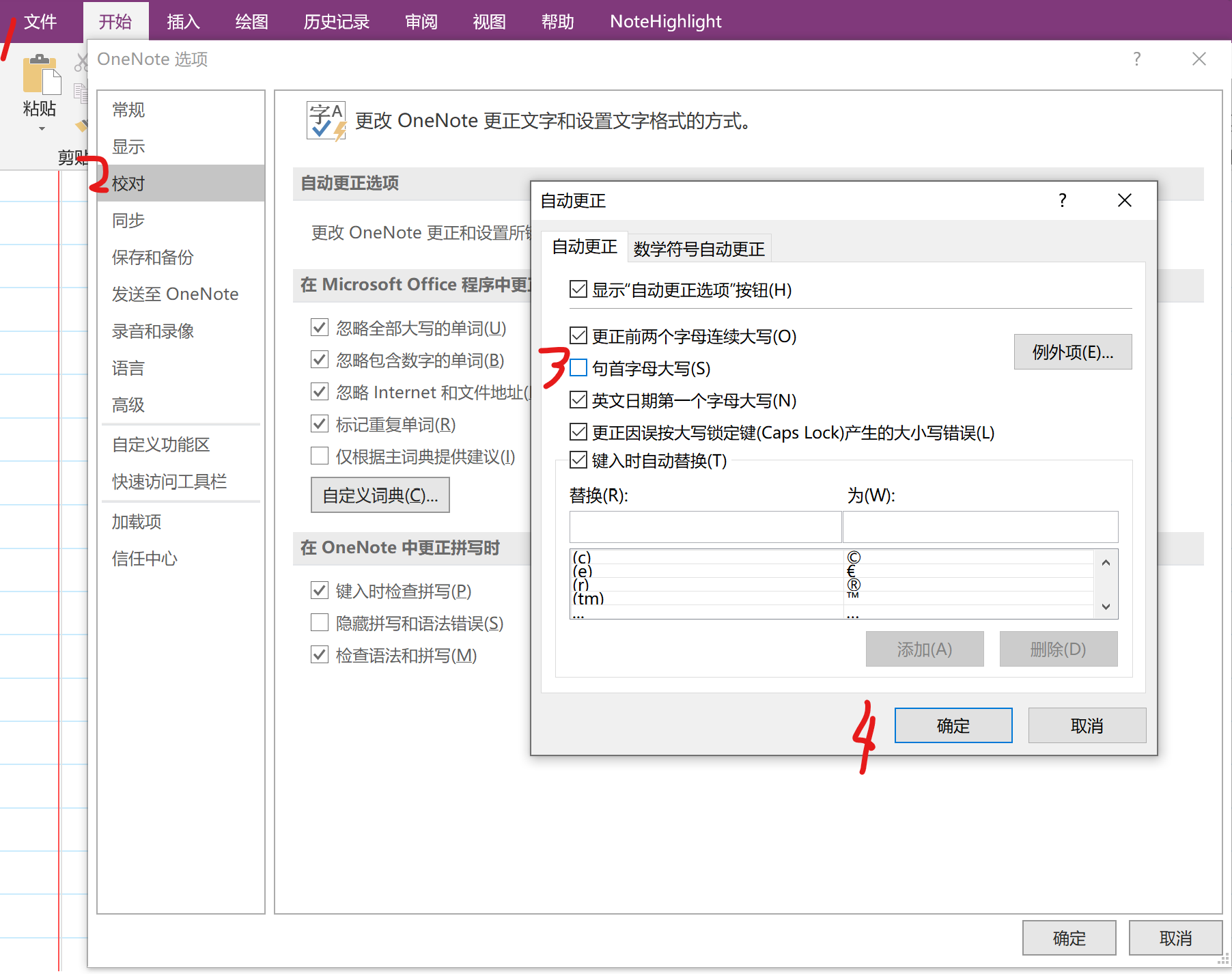Toggle 显示"自动更正选项"按钮 checkbox
Viewport: 1232px width, 974px height.
pos(578,290)
